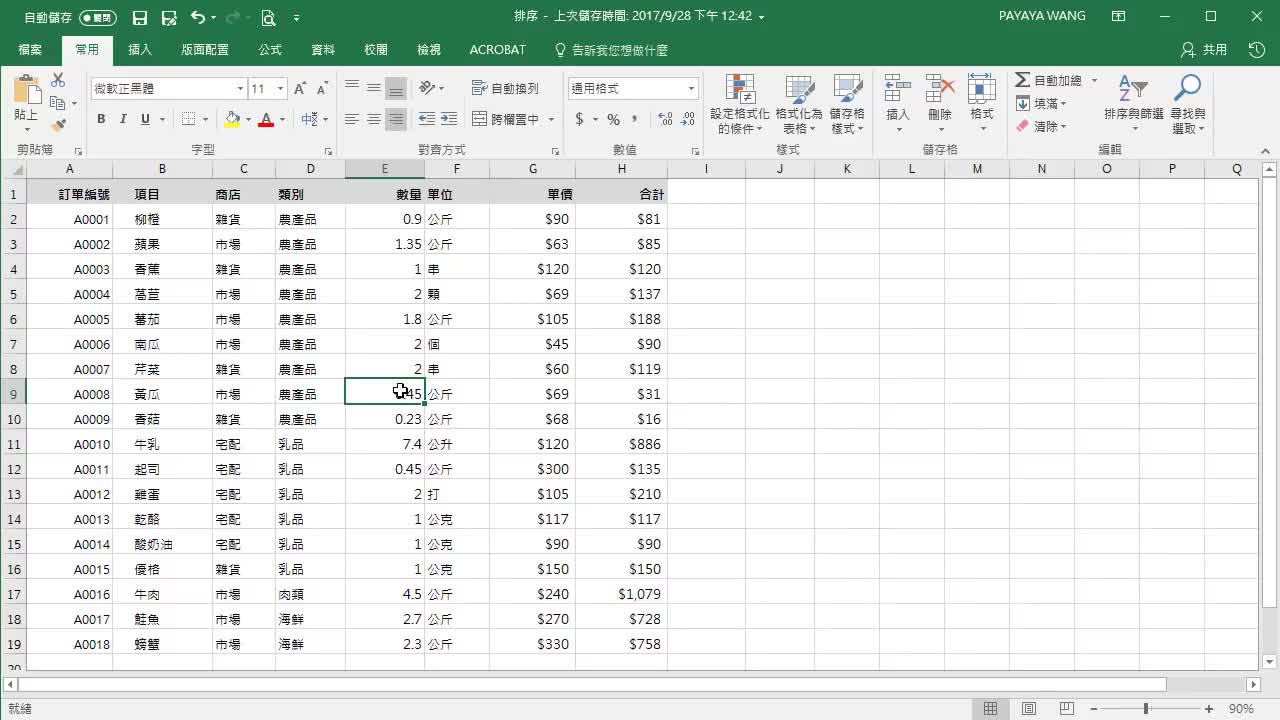
Task: Click the currency $ format icon
Action: (580, 119)
